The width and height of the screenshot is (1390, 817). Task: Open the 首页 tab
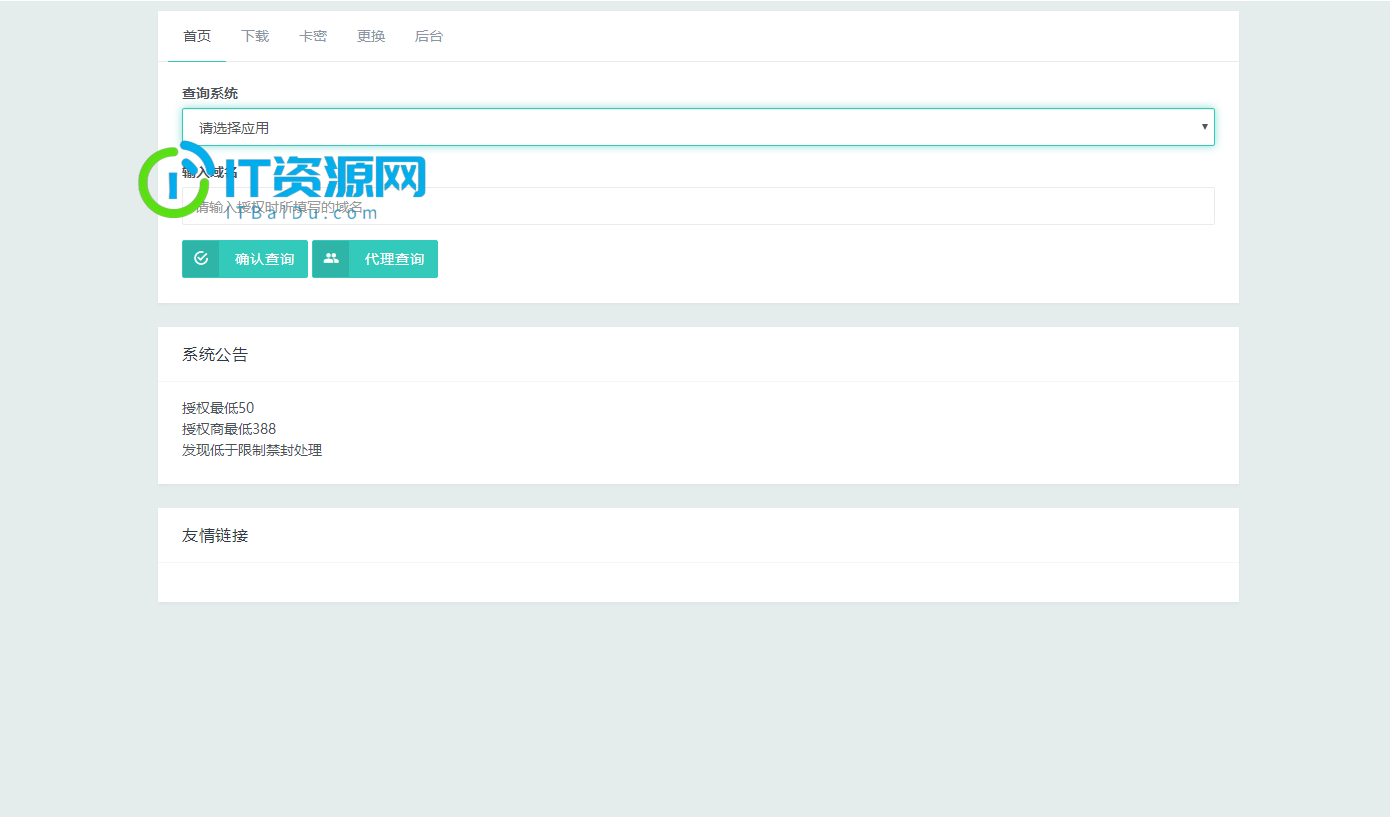pos(197,36)
